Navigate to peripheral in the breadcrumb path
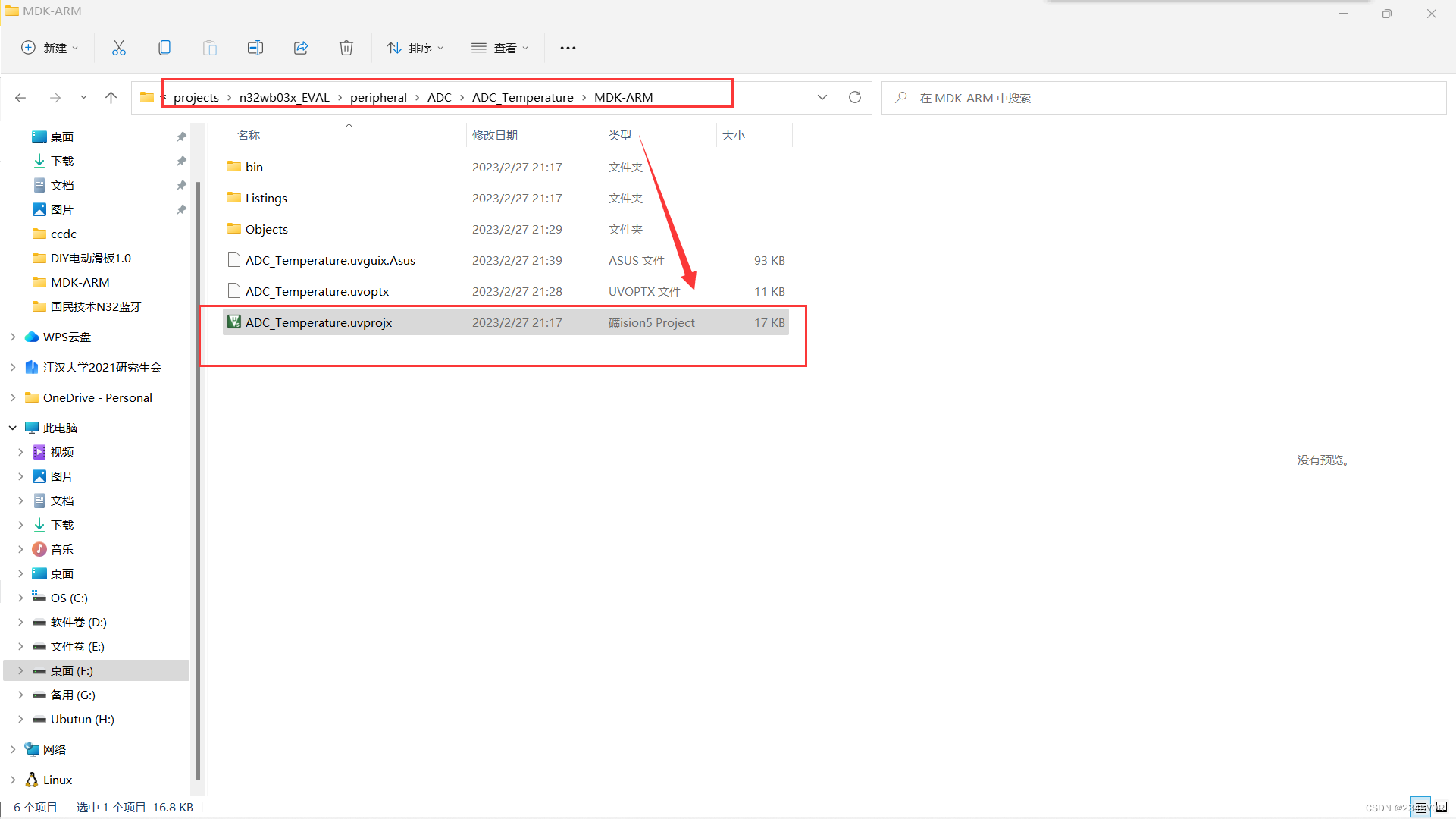 coord(379,97)
